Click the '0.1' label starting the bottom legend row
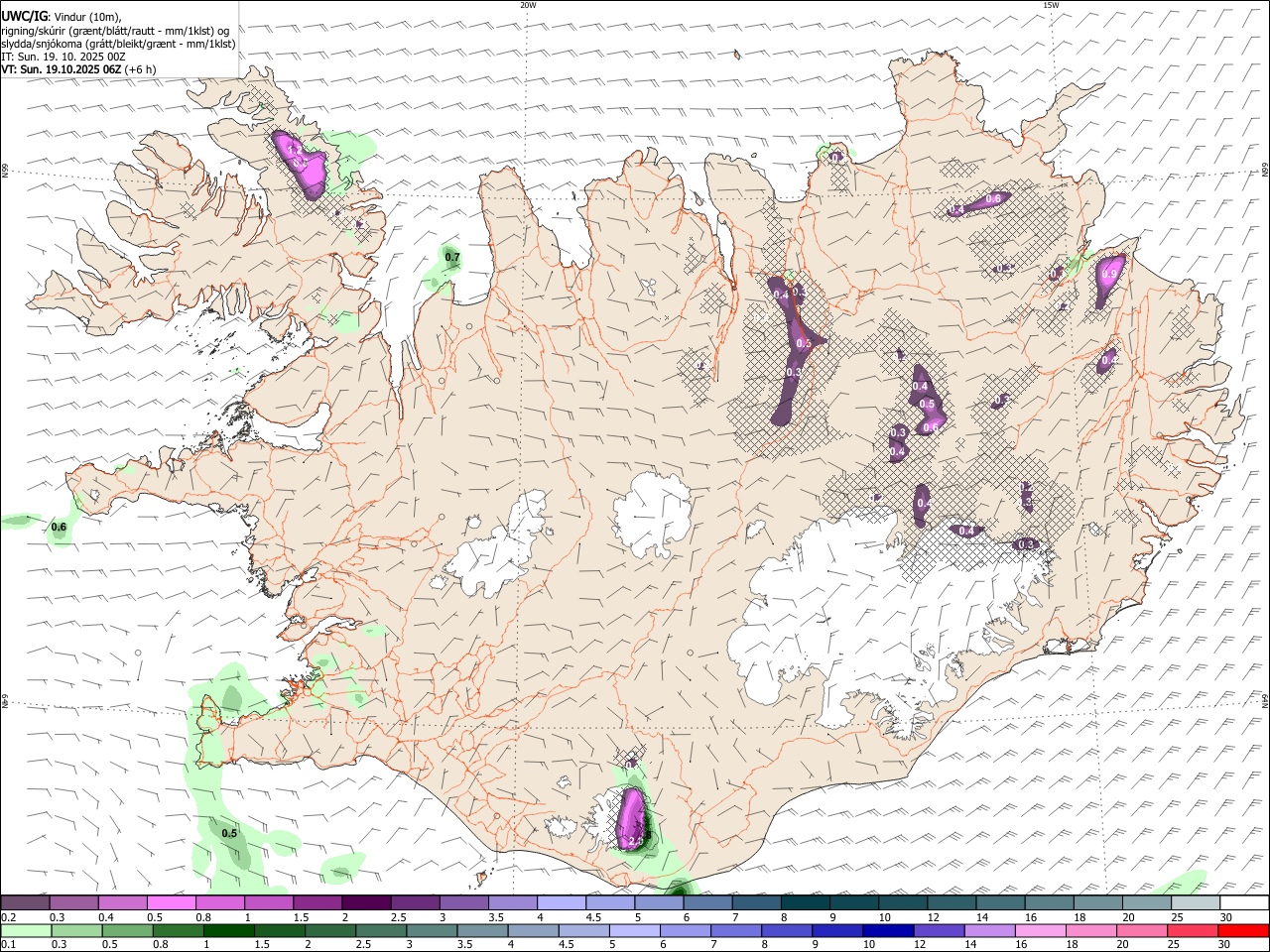Screen dimensions: 1270x952 tap(9, 945)
